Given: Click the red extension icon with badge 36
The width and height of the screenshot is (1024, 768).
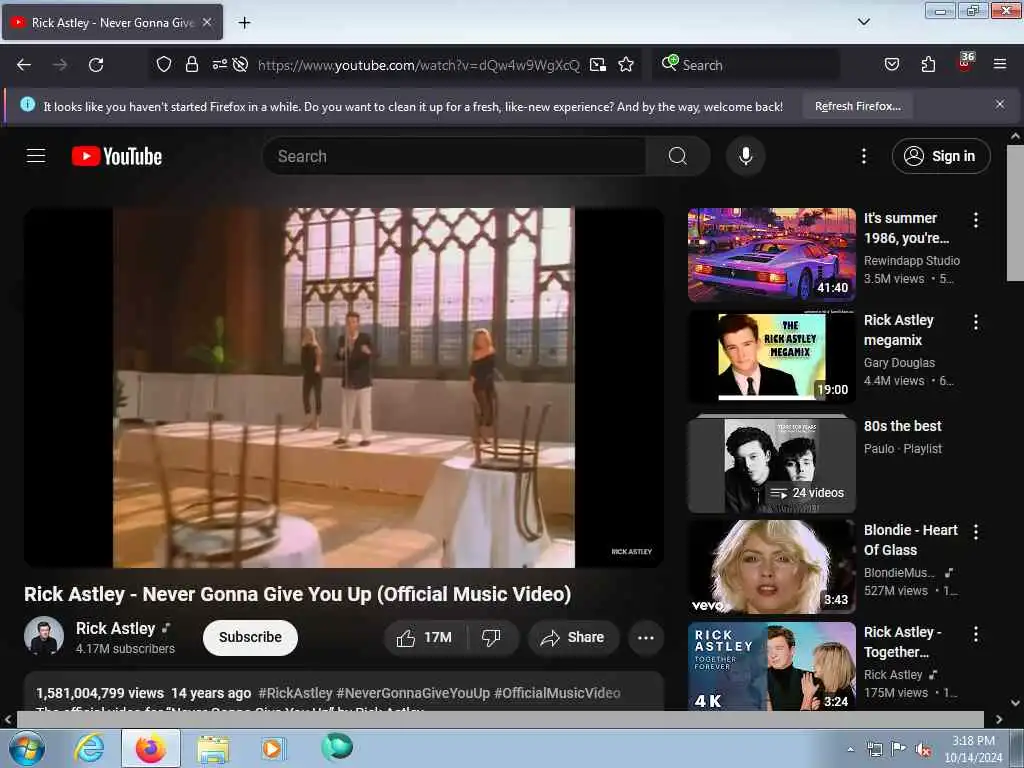Looking at the screenshot, I should click(965, 63).
